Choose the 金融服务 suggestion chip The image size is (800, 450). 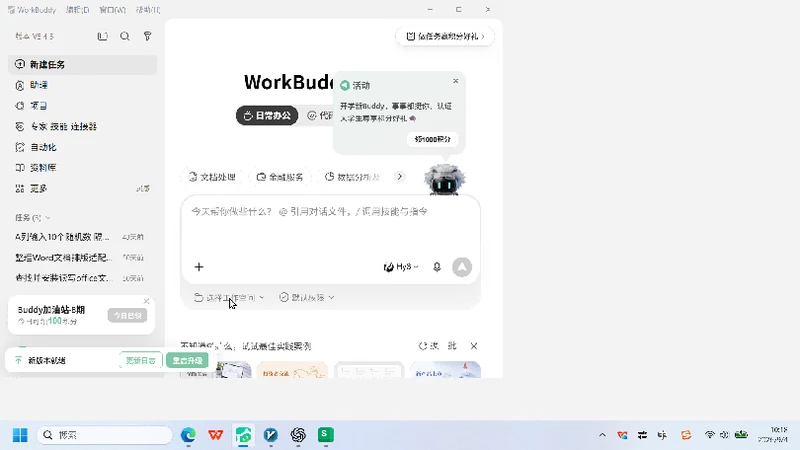pos(280,177)
